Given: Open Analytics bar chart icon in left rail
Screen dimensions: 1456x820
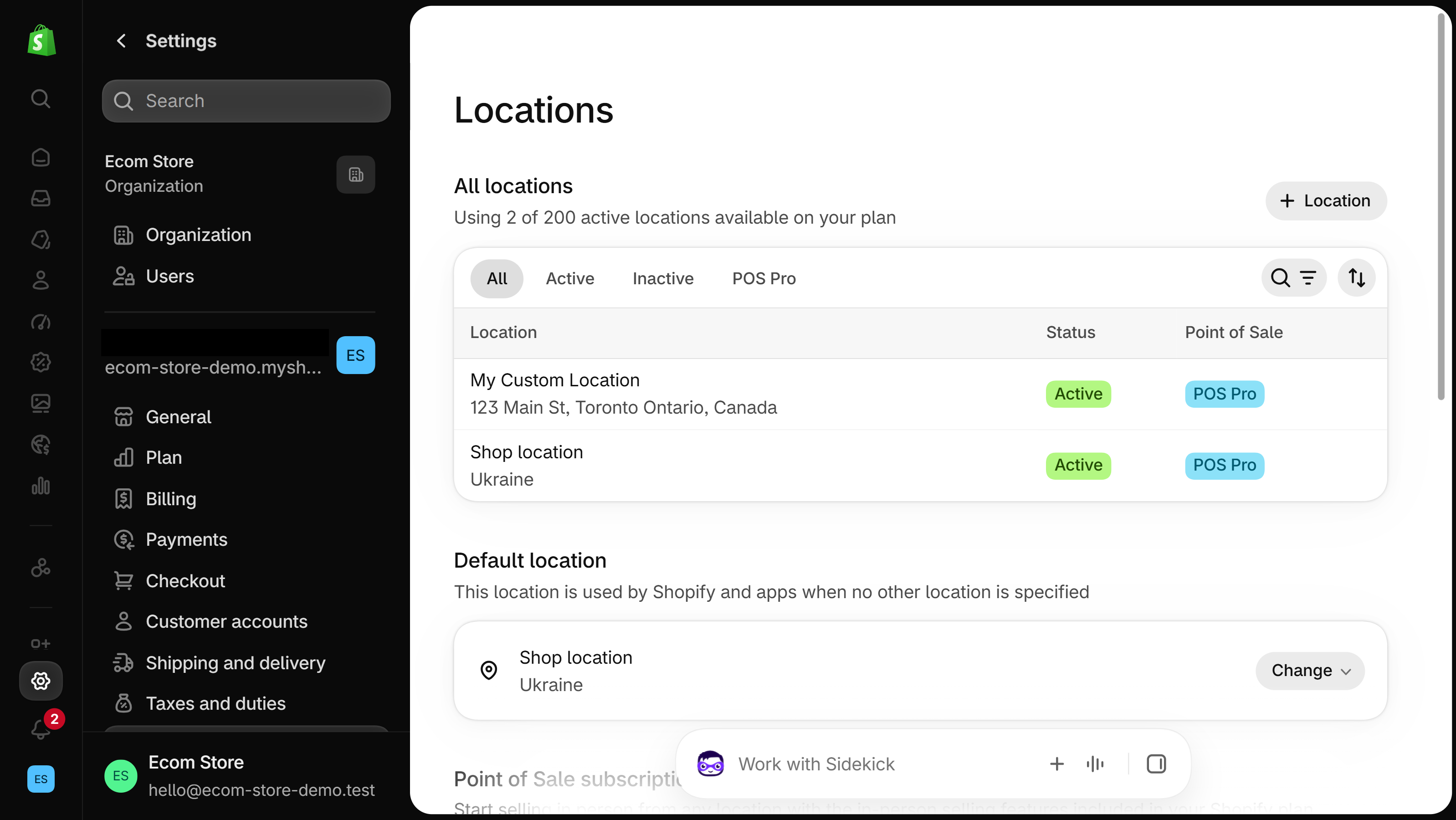Looking at the screenshot, I should point(41,486).
